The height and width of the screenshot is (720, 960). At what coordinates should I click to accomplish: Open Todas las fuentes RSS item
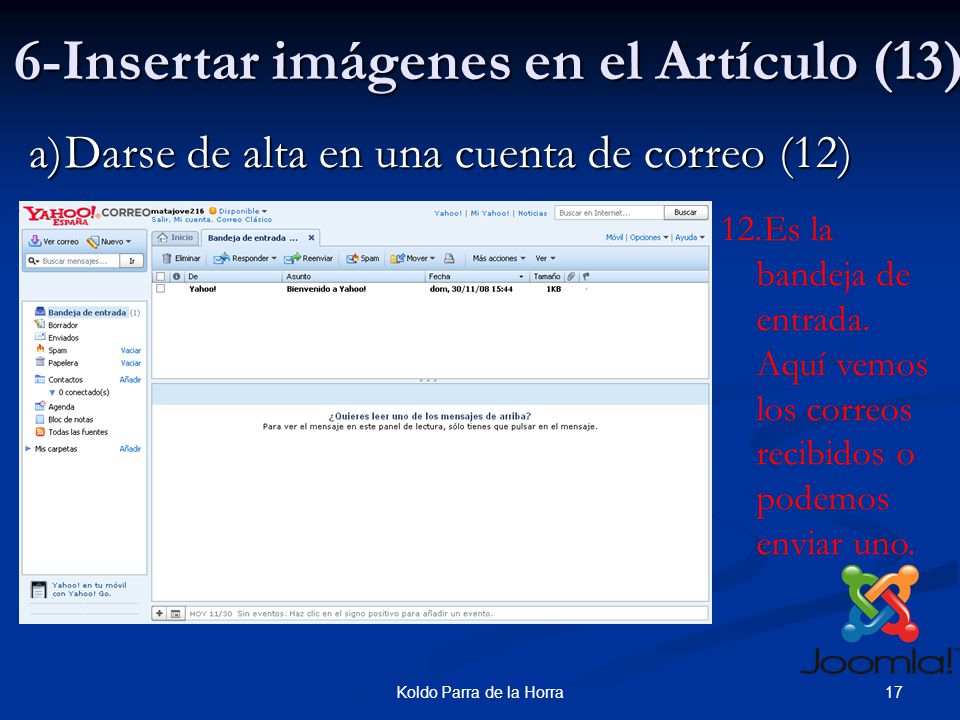78,432
